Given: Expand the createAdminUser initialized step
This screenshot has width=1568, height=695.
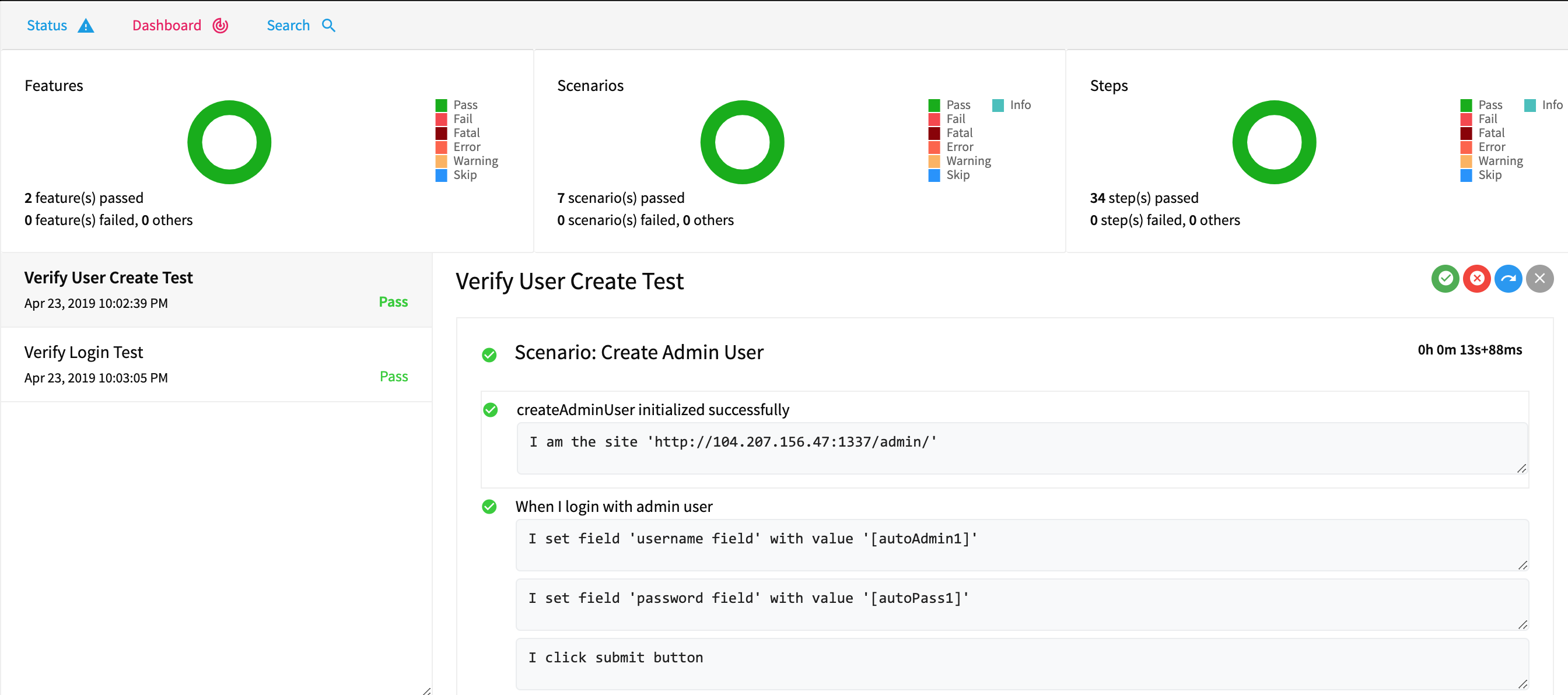Looking at the screenshot, I should pos(652,409).
